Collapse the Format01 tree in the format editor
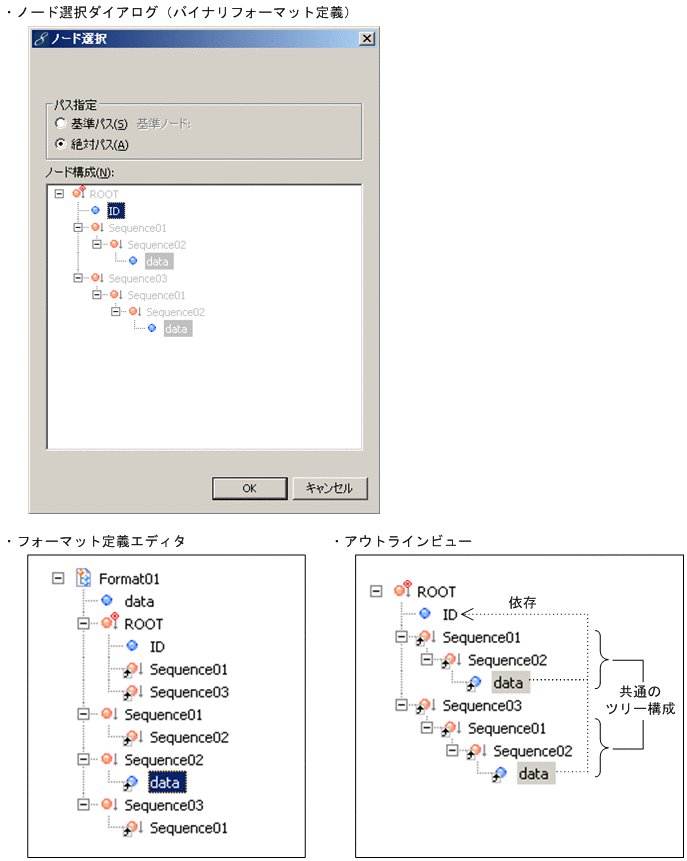The image size is (687, 861). [58, 578]
